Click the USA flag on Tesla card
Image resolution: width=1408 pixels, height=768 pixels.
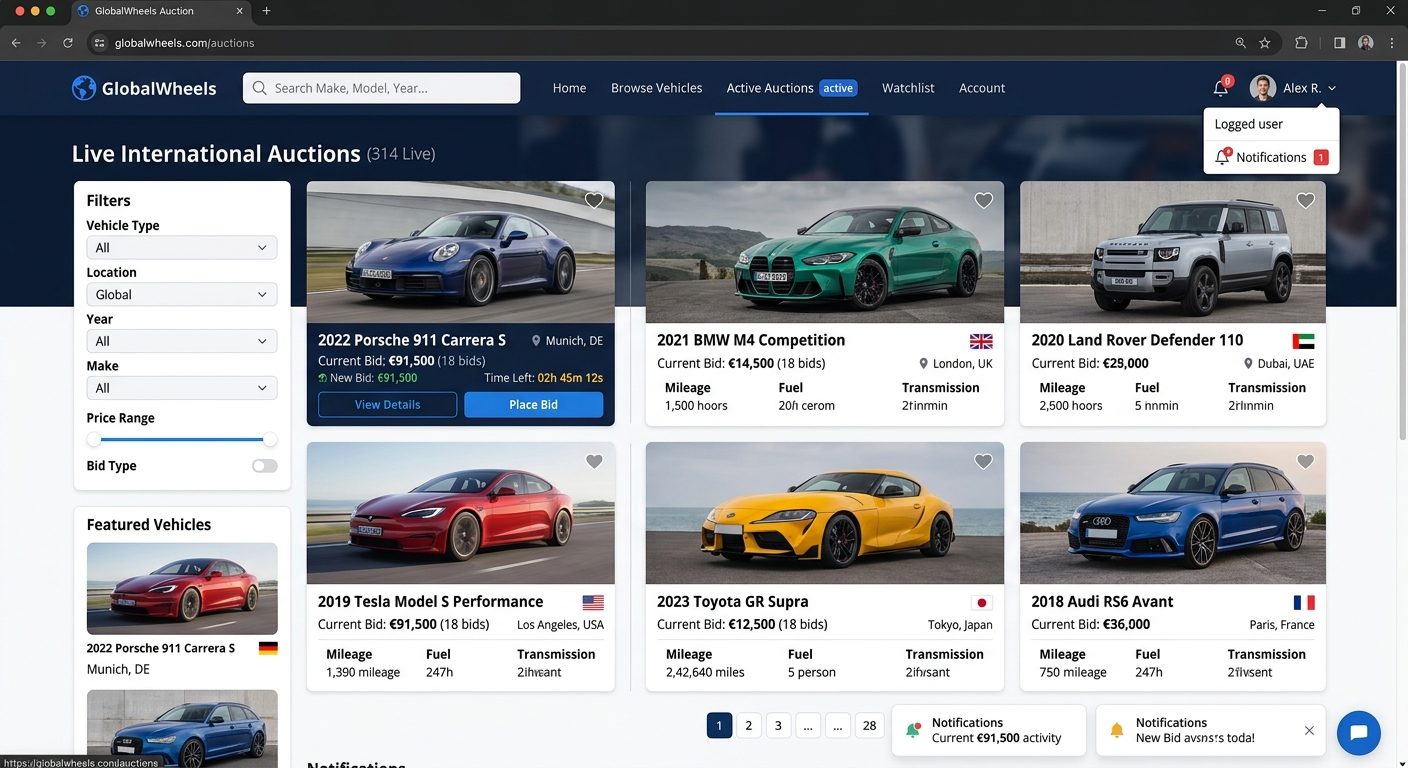tap(593, 602)
